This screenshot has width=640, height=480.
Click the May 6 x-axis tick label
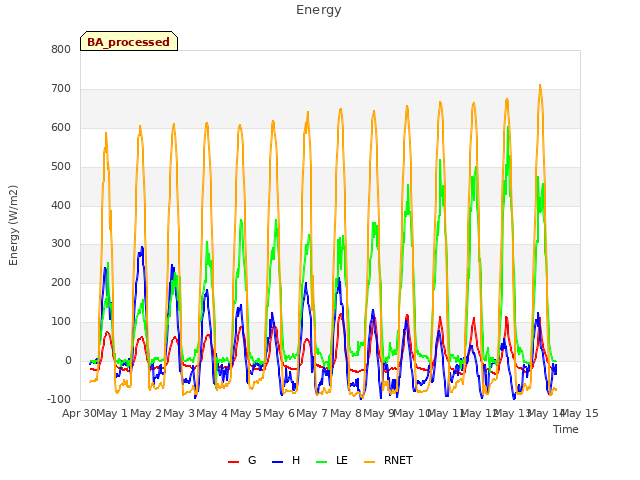click(x=279, y=413)
